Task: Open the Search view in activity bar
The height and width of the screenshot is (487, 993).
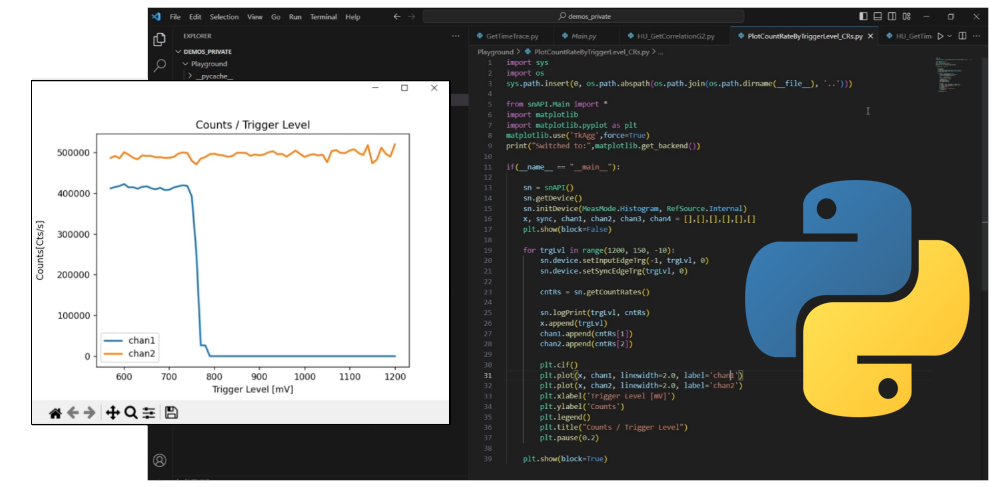Action: tap(160, 65)
